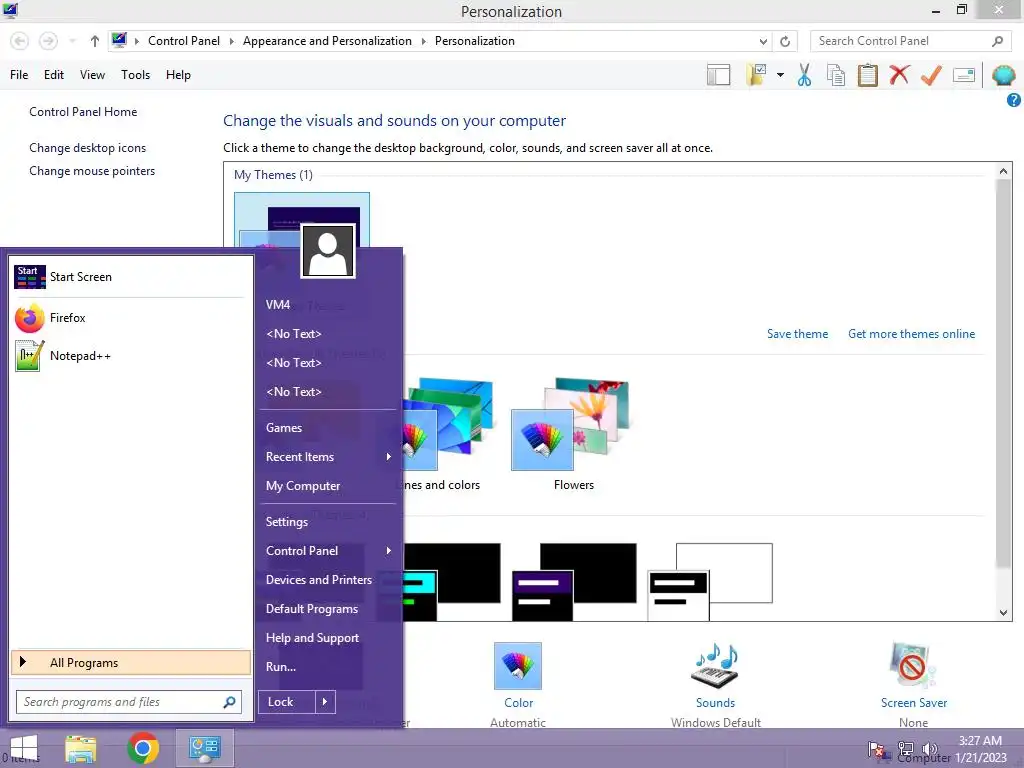This screenshot has height=768, width=1024.
Task: Click the Paste clipboard toolbar icon
Action: [x=867, y=75]
